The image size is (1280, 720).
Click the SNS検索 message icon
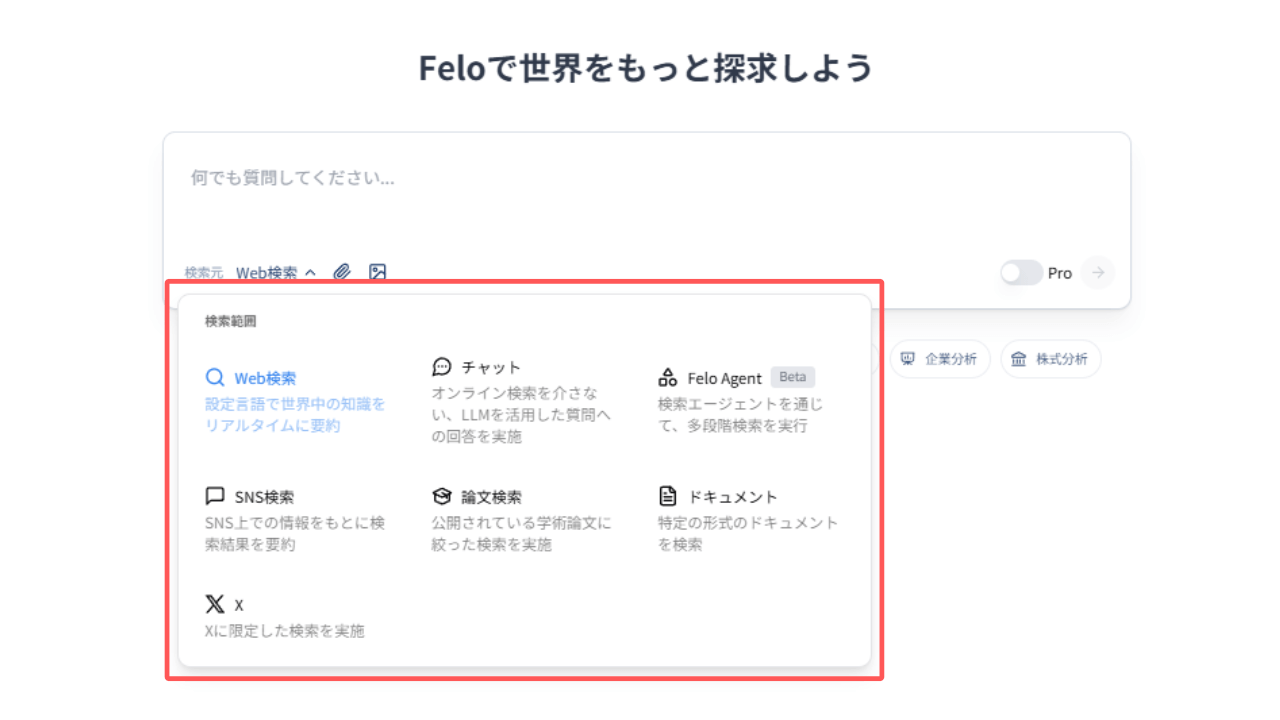click(215, 496)
